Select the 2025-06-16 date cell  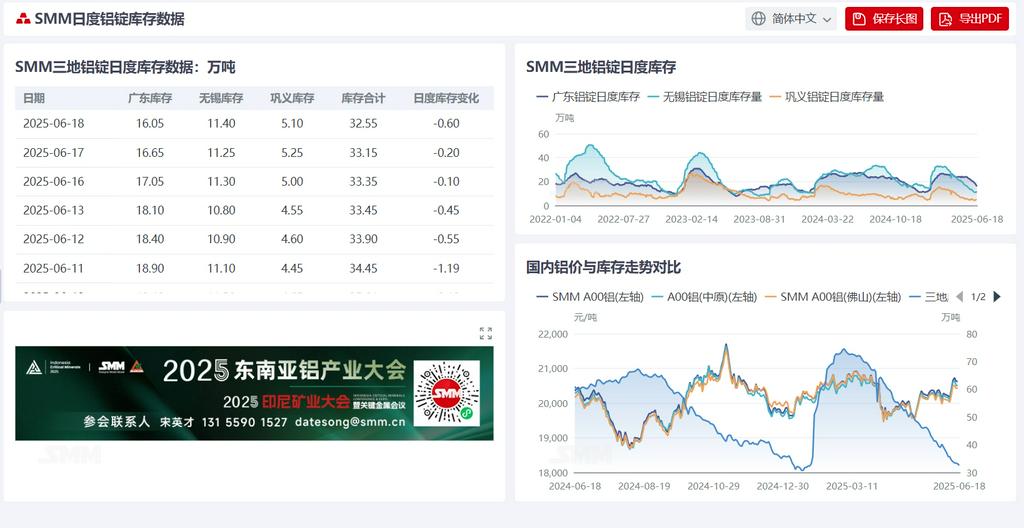pos(54,181)
